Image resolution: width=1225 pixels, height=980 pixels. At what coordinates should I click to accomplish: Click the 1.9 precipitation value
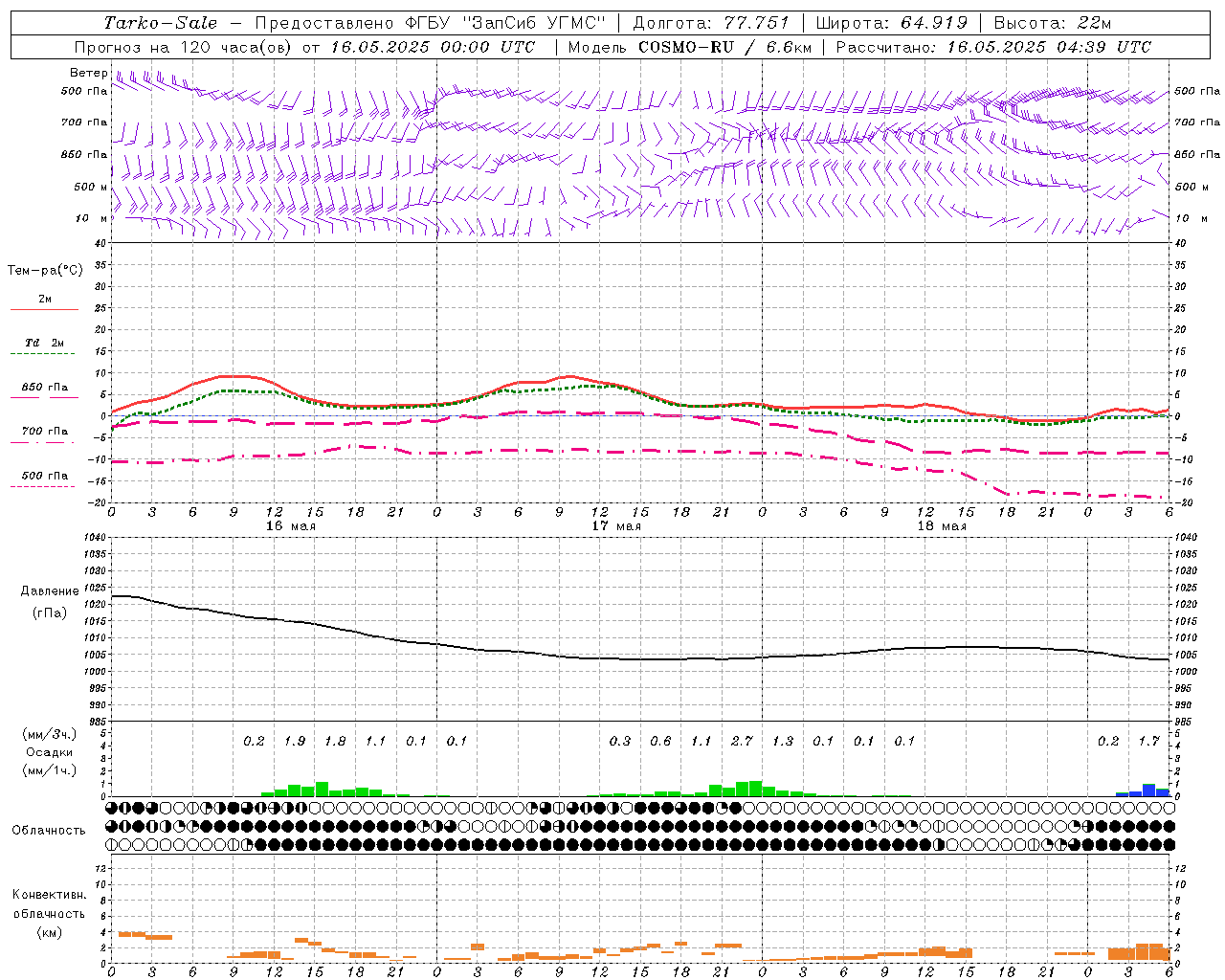point(295,741)
